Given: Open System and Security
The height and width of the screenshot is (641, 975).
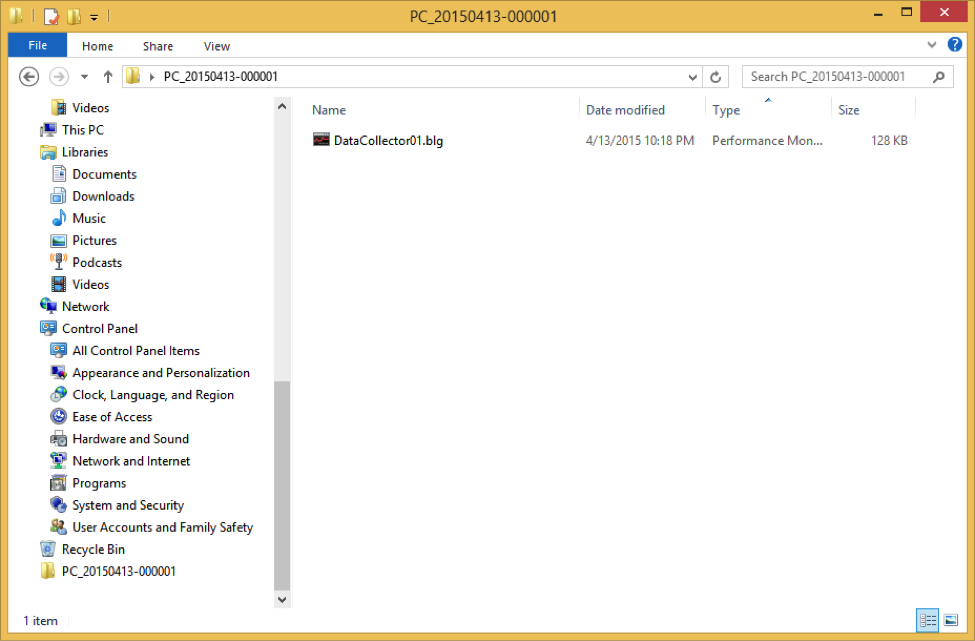Looking at the screenshot, I should 128,505.
